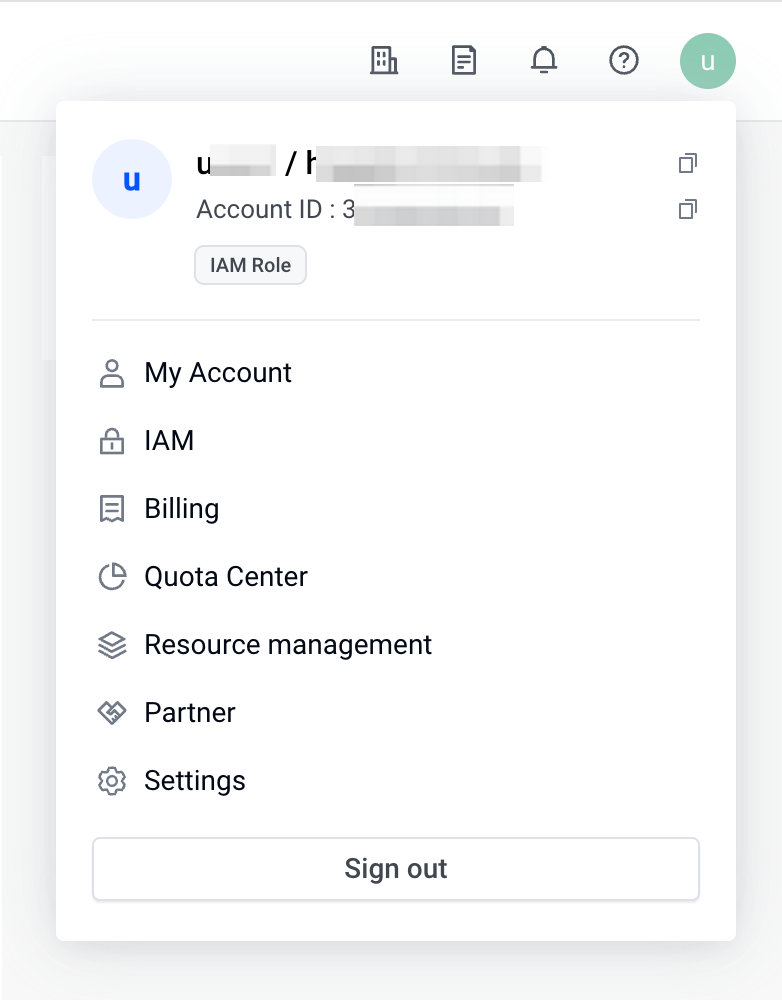Click the person icon beside My Account

(x=112, y=374)
